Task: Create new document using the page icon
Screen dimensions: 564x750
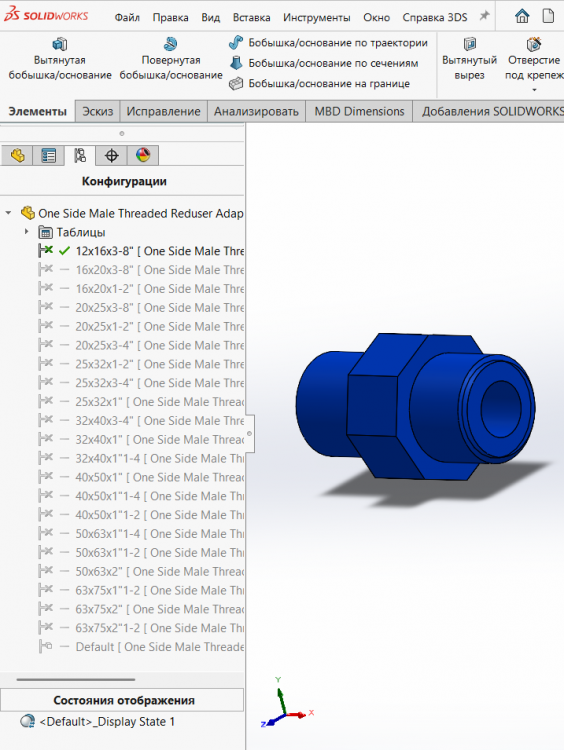Action: [548, 16]
